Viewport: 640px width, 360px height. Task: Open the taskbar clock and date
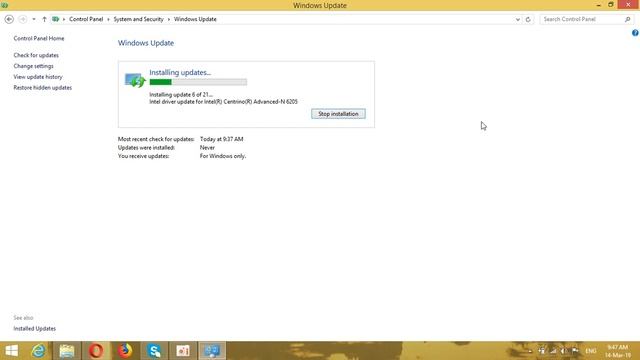pos(618,351)
